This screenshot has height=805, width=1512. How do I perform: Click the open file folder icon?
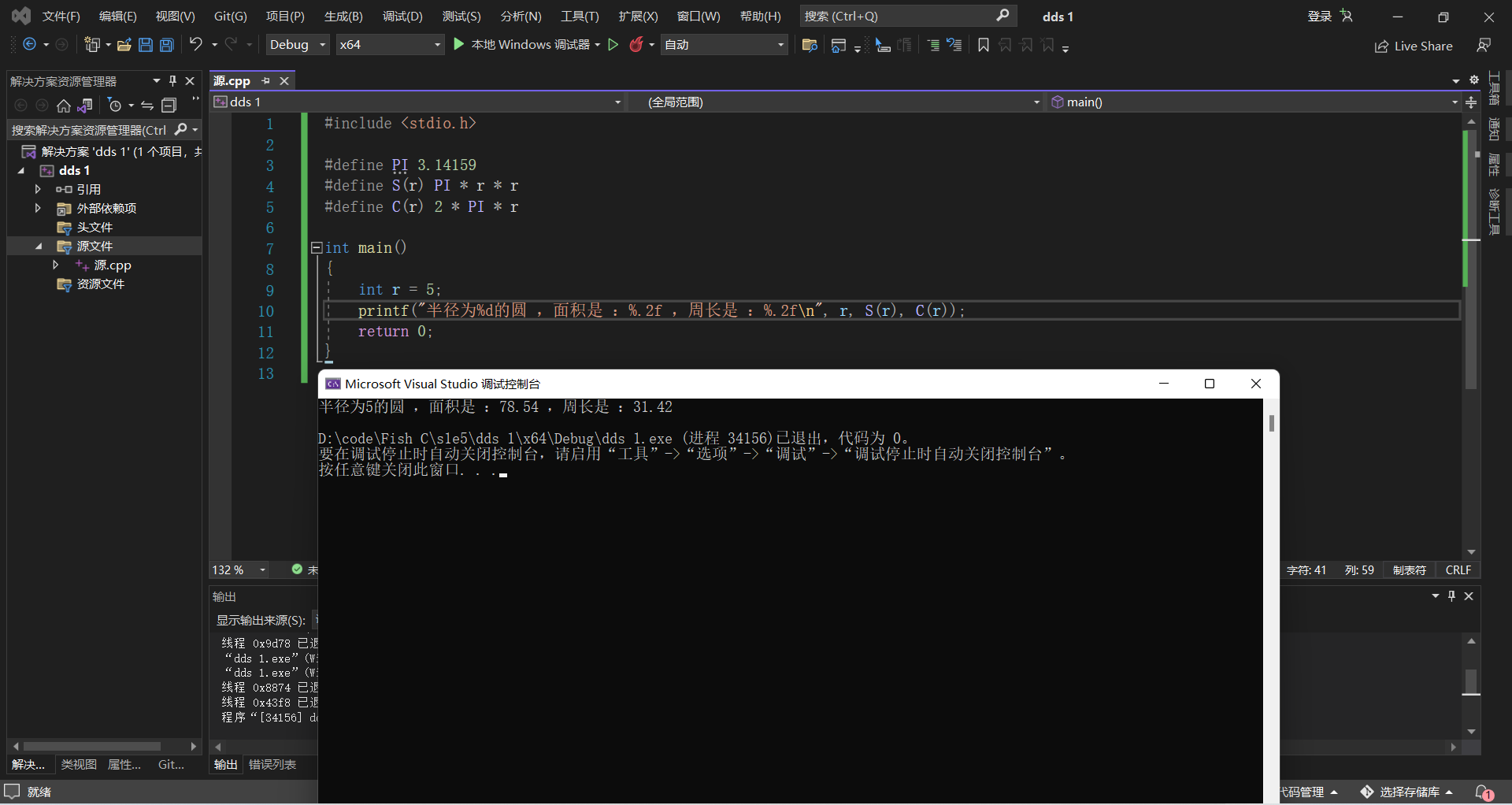[124, 45]
